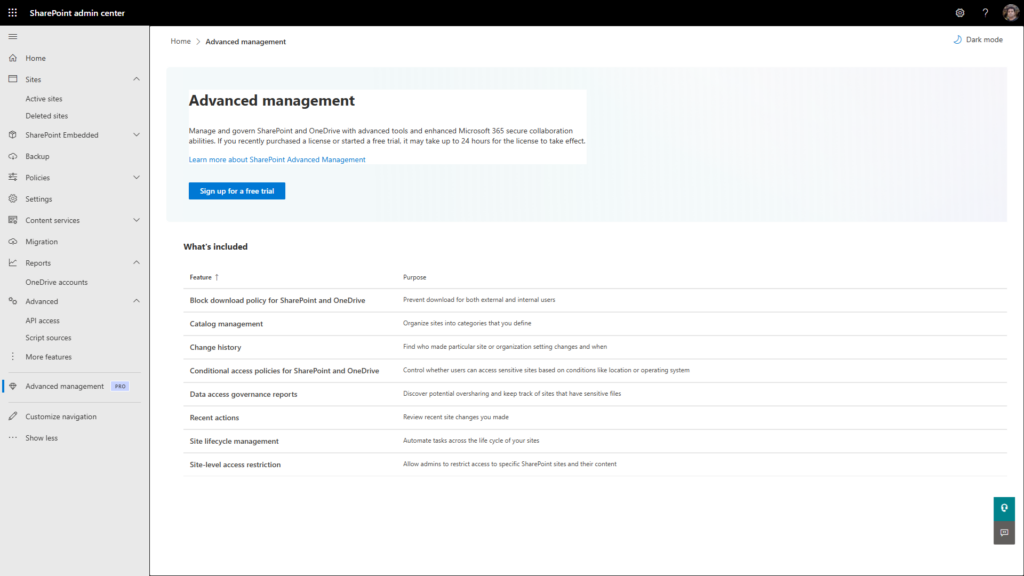The height and width of the screenshot is (576, 1024).
Task: Open Learn more about SharePoint Advanced Management
Action: 277,159
